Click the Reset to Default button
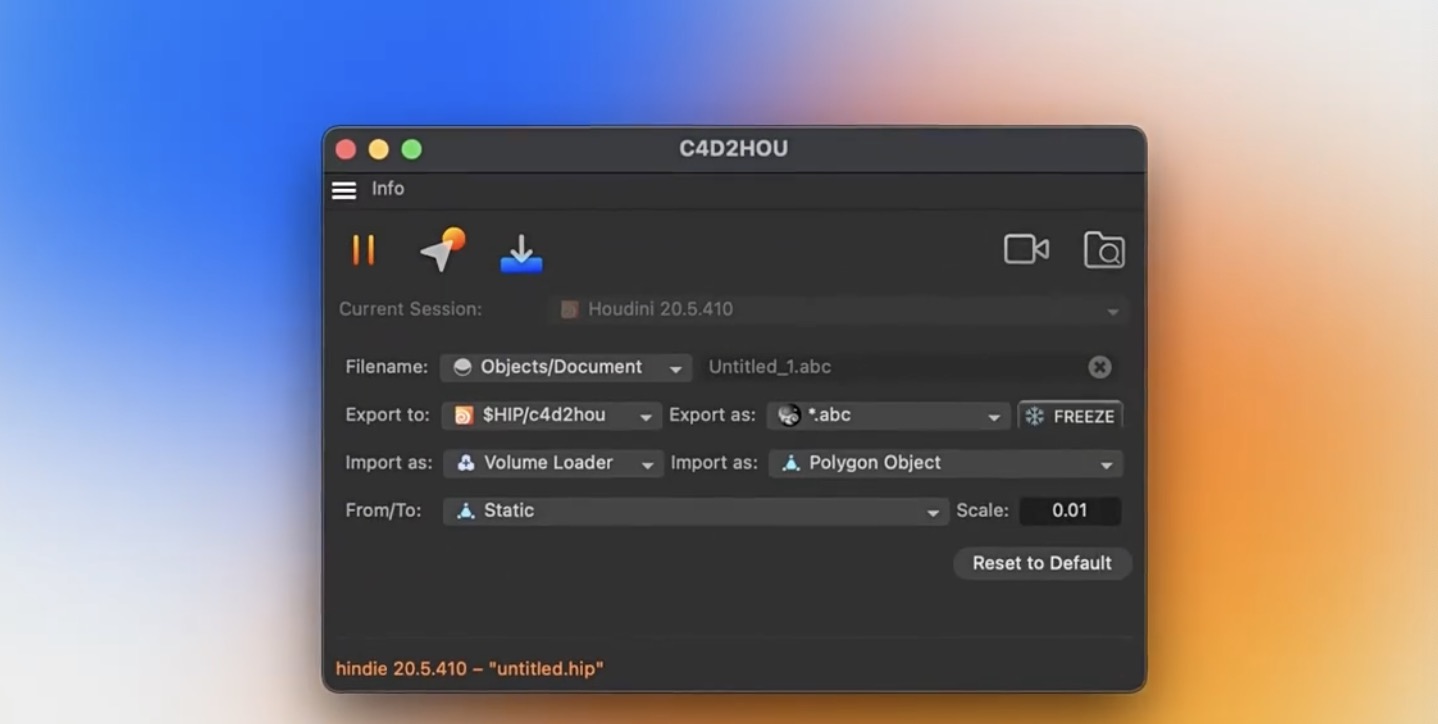 [1041, 563]
